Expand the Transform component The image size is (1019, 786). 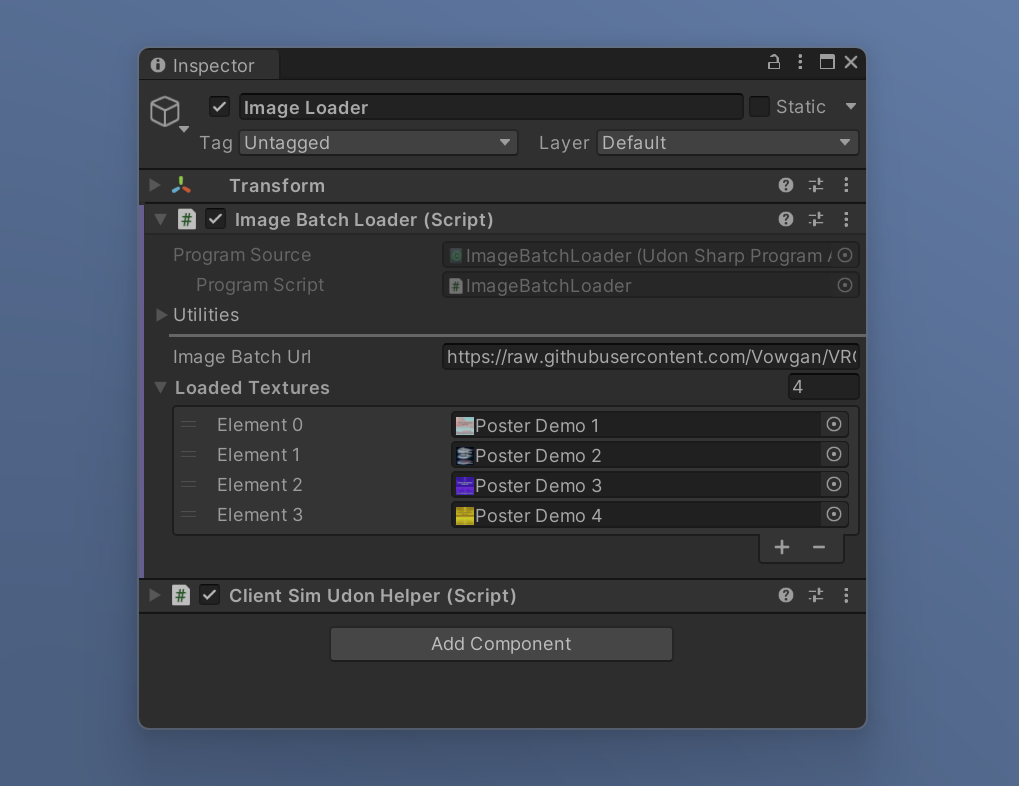[155, 185]
